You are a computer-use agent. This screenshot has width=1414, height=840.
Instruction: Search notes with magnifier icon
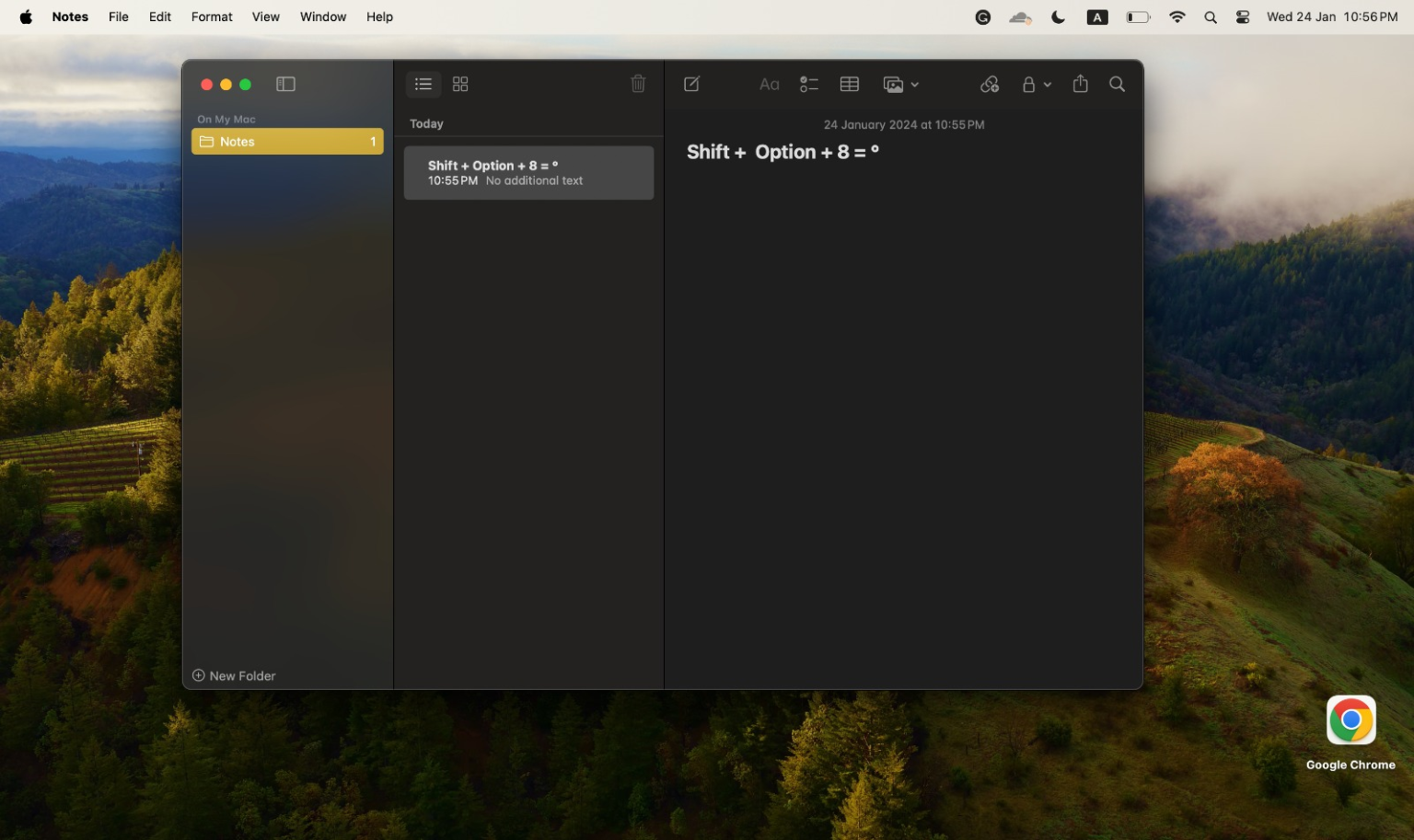pyautogui.click(x=1117, y=84)
